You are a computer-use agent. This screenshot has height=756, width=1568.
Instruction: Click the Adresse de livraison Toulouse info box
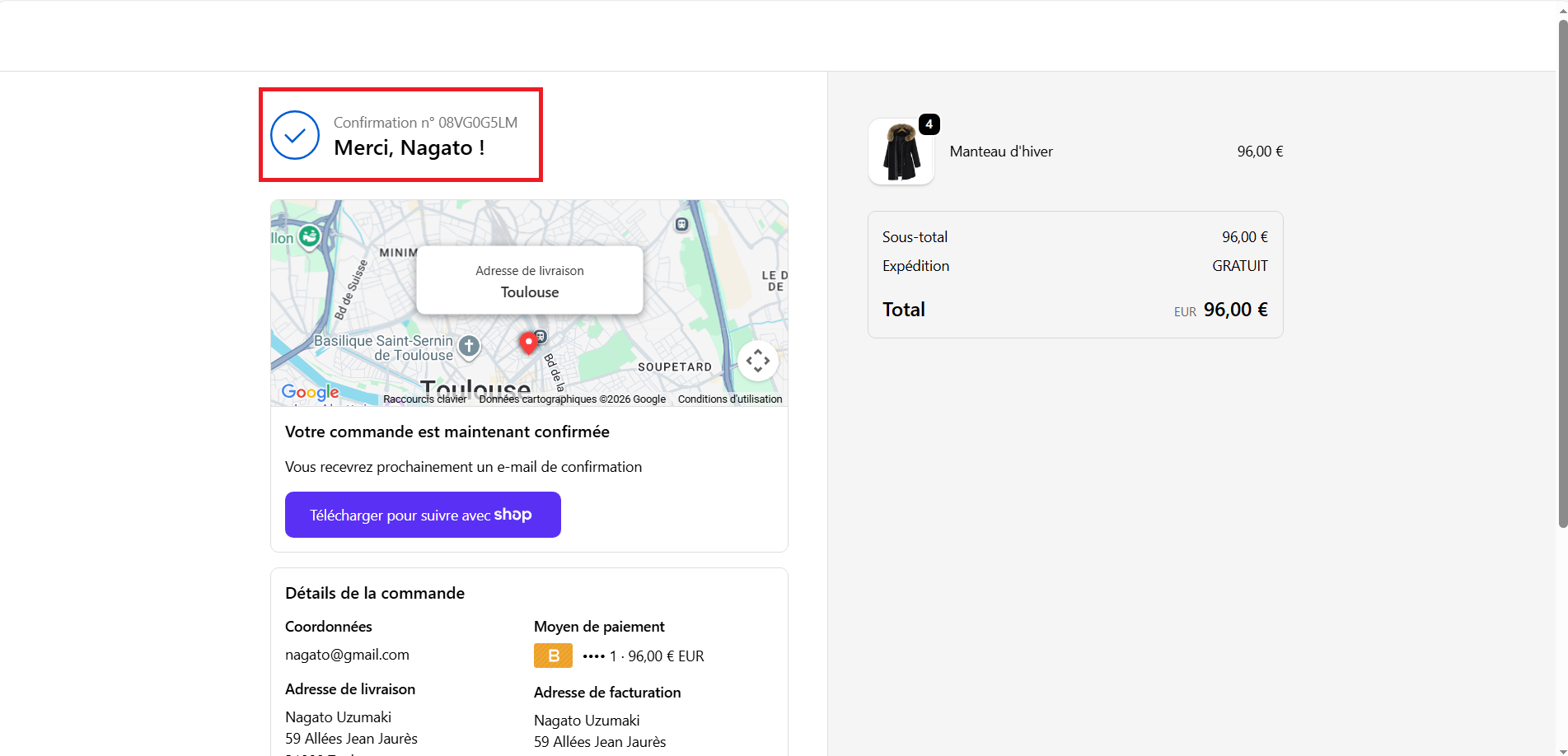coord(529,281)
